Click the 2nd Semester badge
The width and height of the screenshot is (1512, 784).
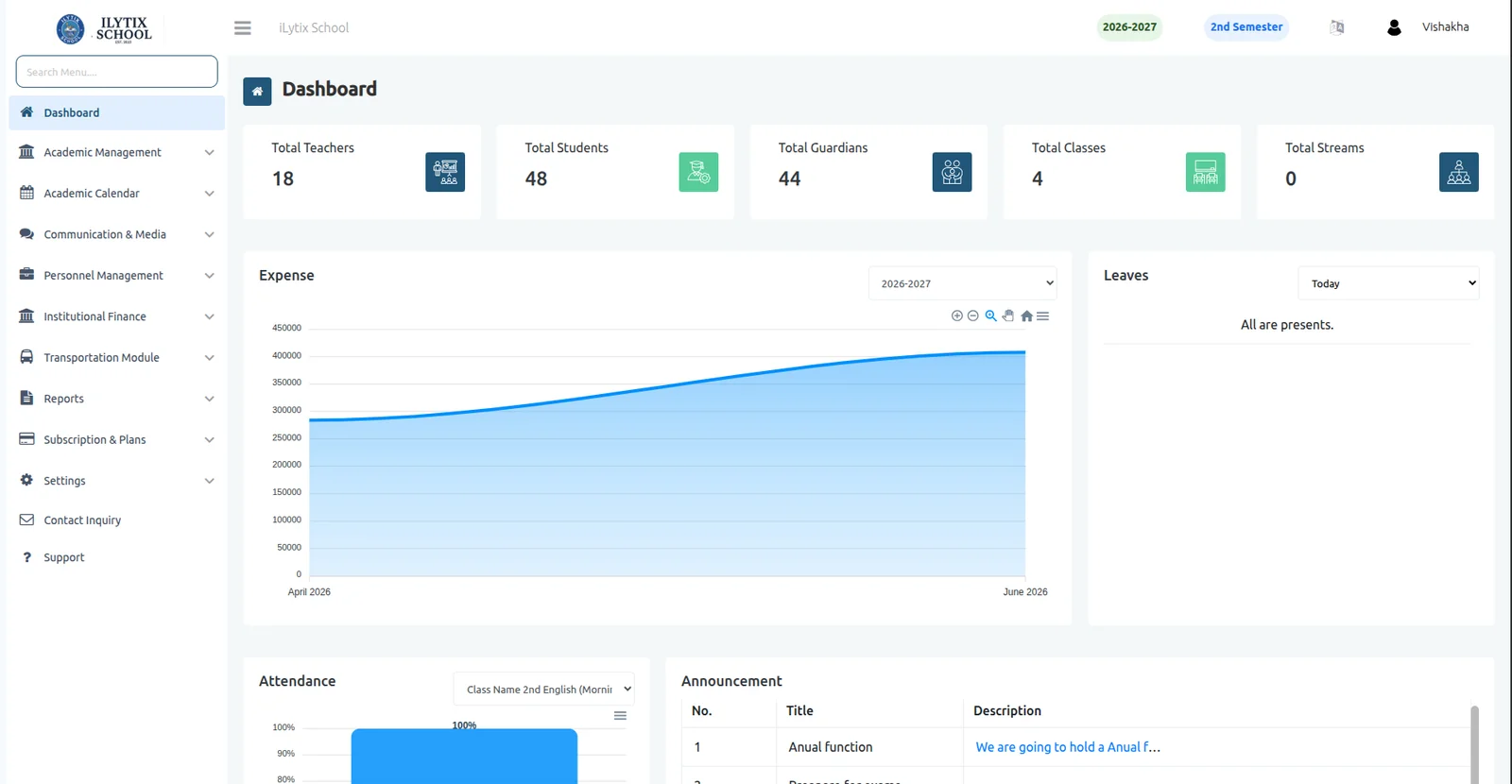coord(1246,27)
